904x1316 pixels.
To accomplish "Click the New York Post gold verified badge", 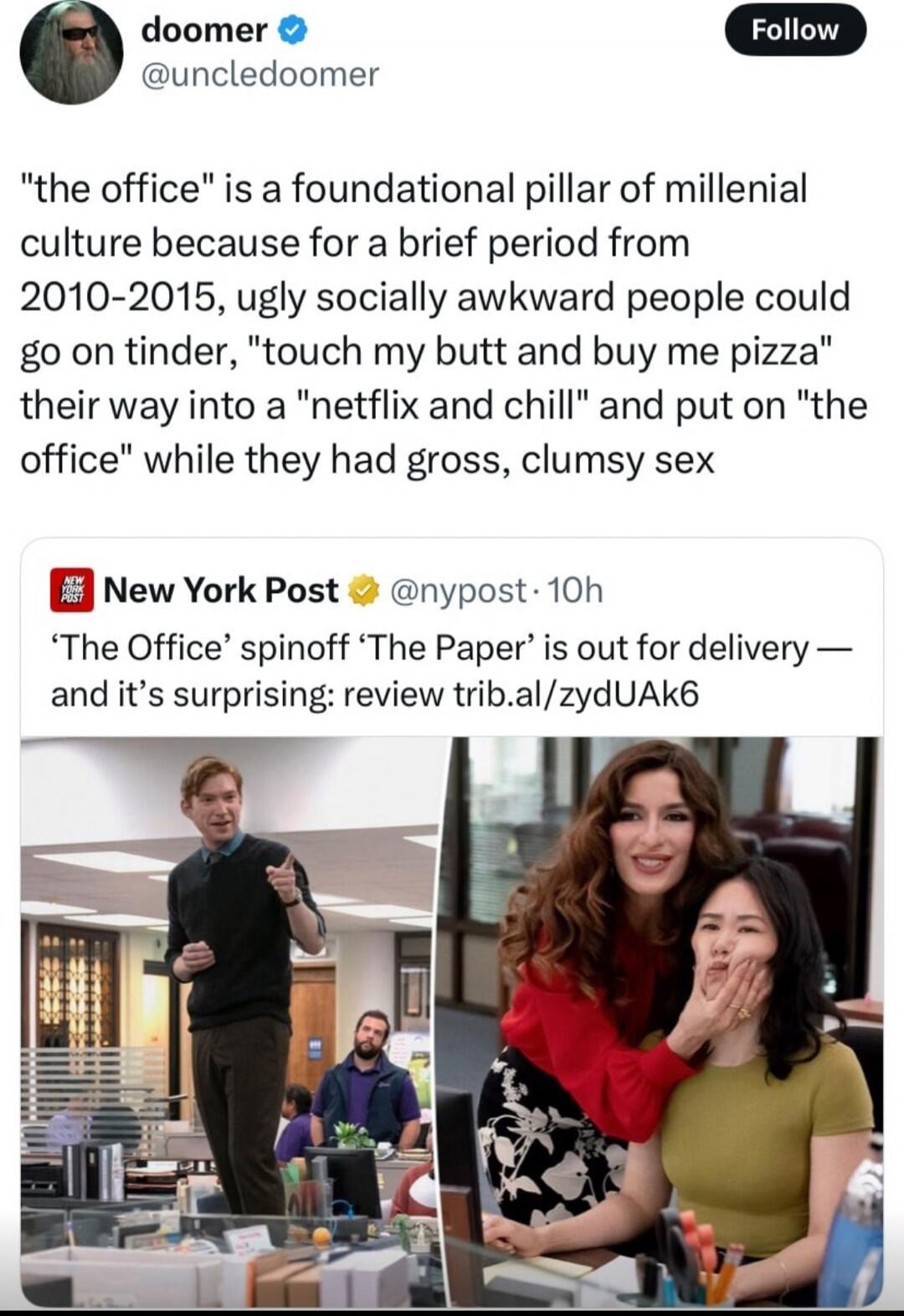I will (x=361, y=591).
